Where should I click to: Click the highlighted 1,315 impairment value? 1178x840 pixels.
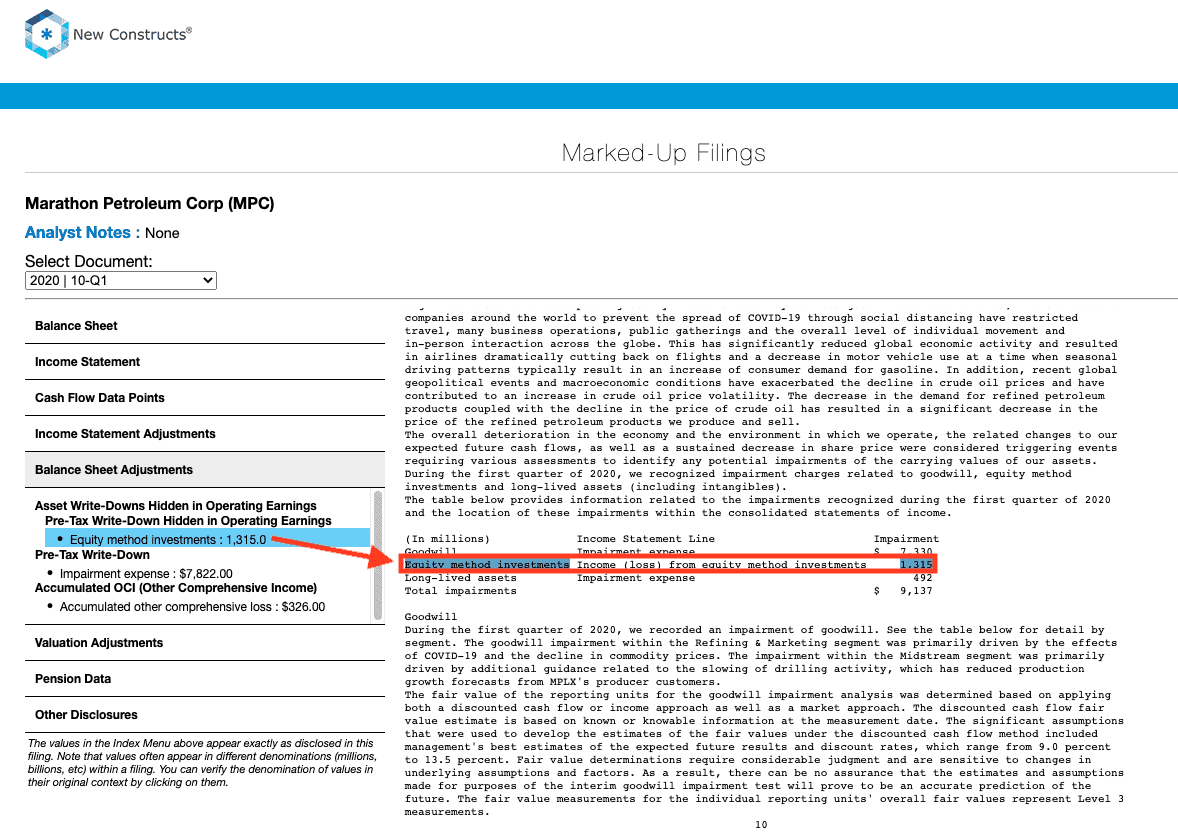917,565
